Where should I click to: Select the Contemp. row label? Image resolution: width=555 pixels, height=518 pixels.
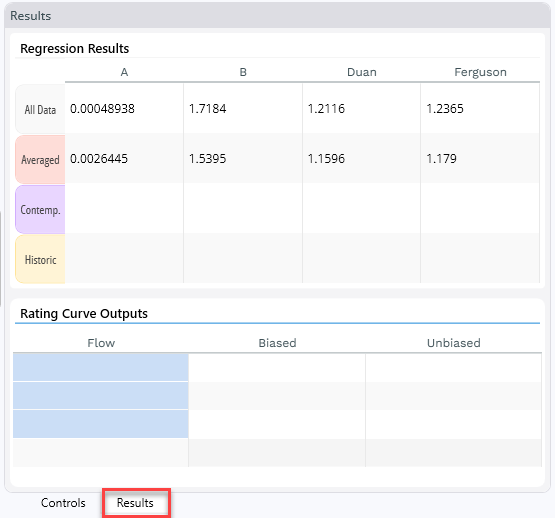40,210
